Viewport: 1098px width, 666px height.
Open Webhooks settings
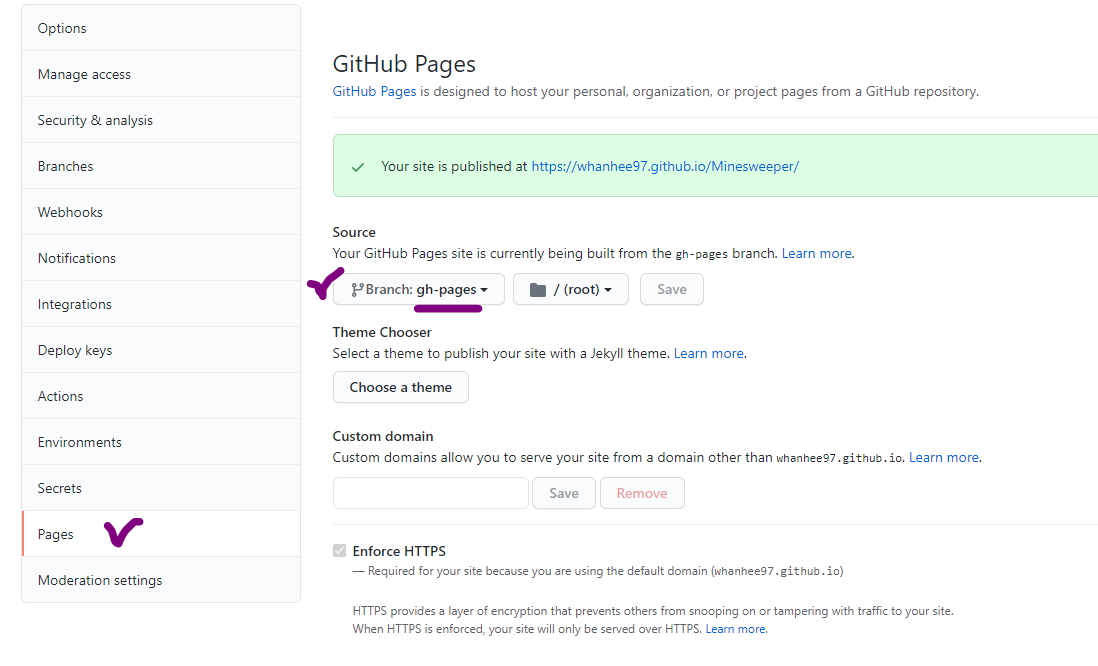[161, 212]
